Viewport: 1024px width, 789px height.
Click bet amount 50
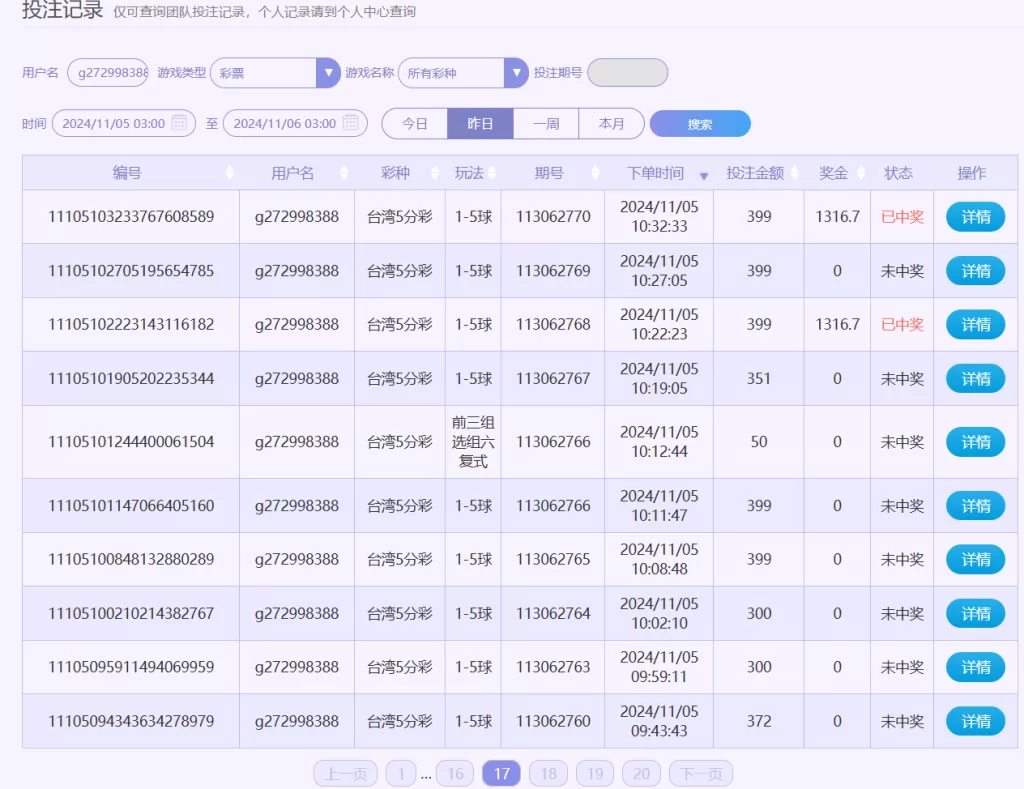[x=759, y=442]
